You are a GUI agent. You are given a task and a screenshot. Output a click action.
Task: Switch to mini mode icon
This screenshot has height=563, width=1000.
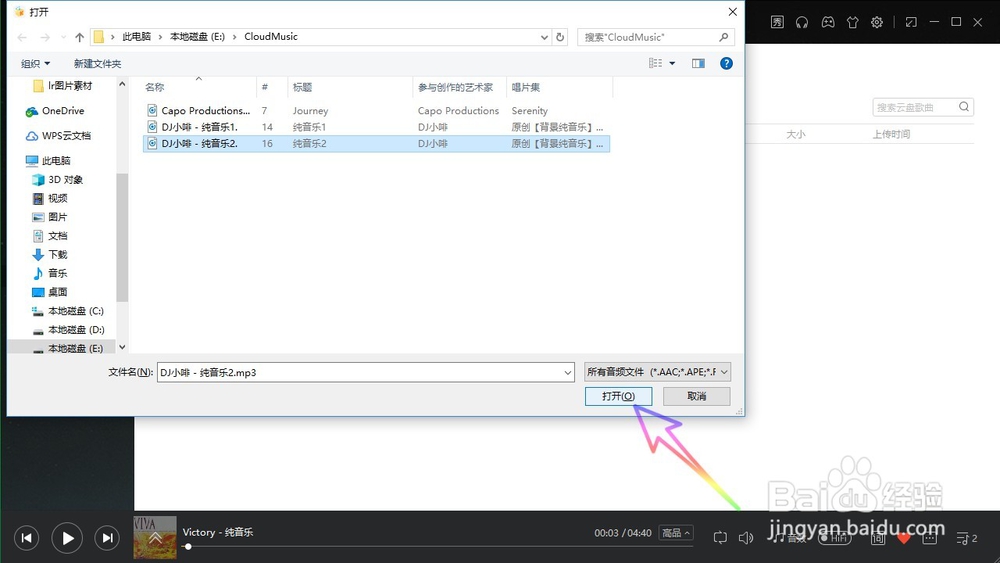911,22
